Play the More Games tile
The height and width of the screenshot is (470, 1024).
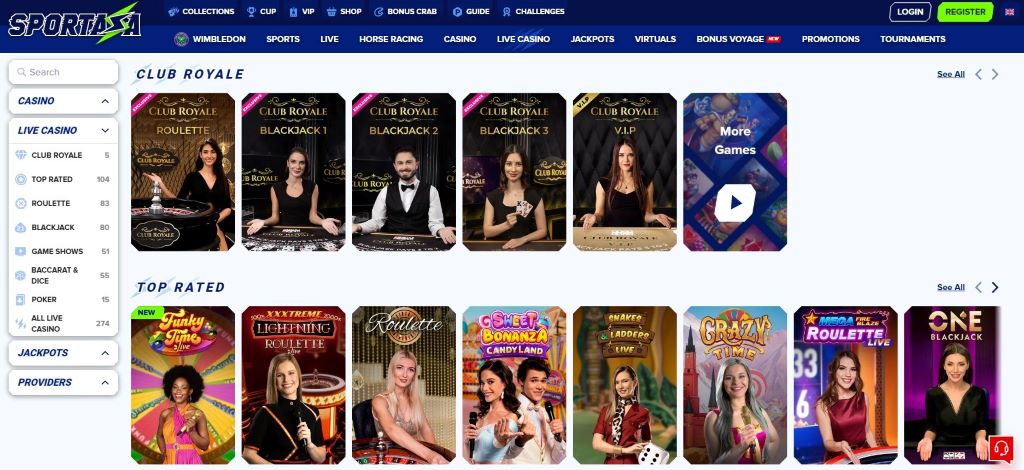tap(735, 172)
